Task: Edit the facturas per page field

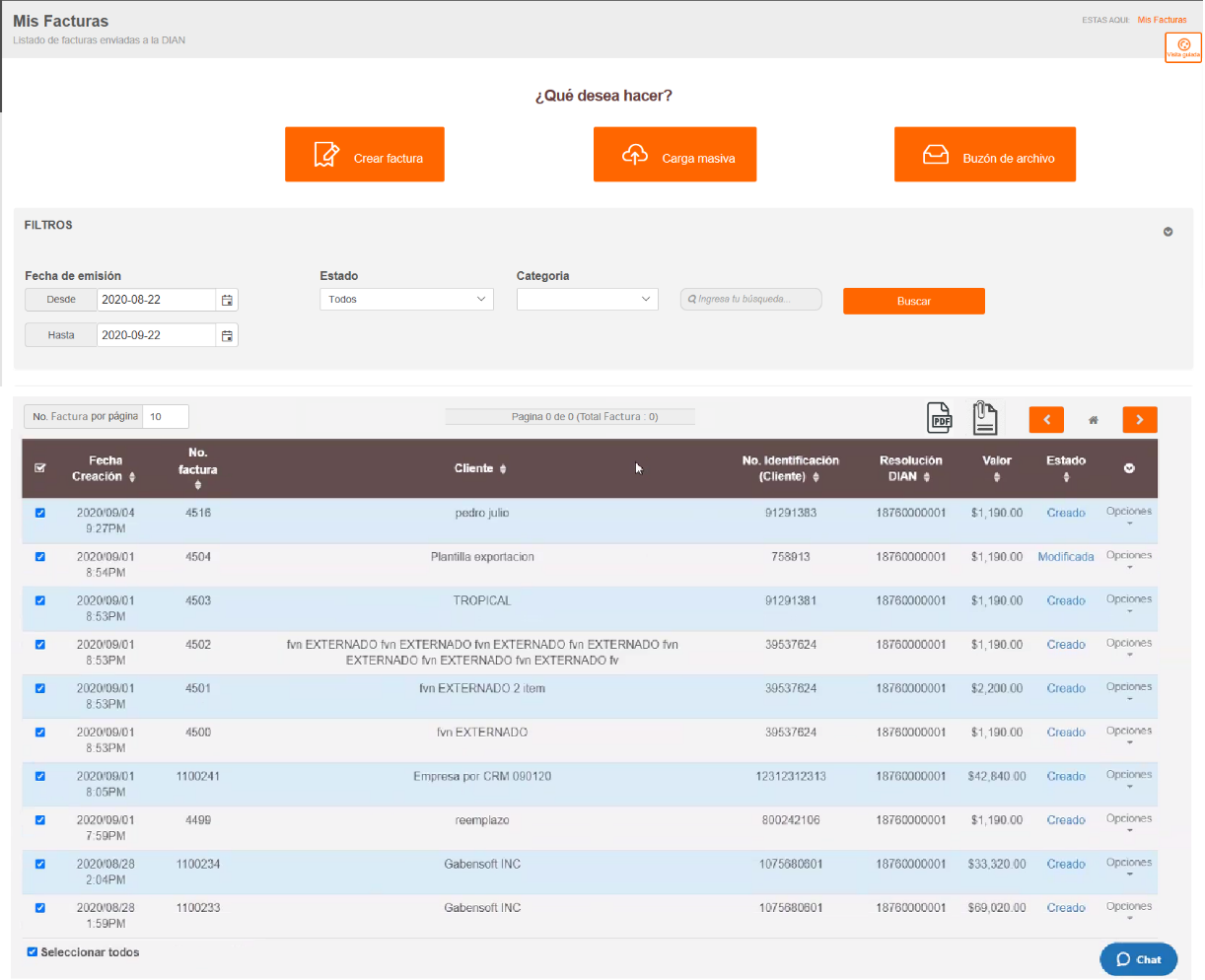Action: (166, 417)
